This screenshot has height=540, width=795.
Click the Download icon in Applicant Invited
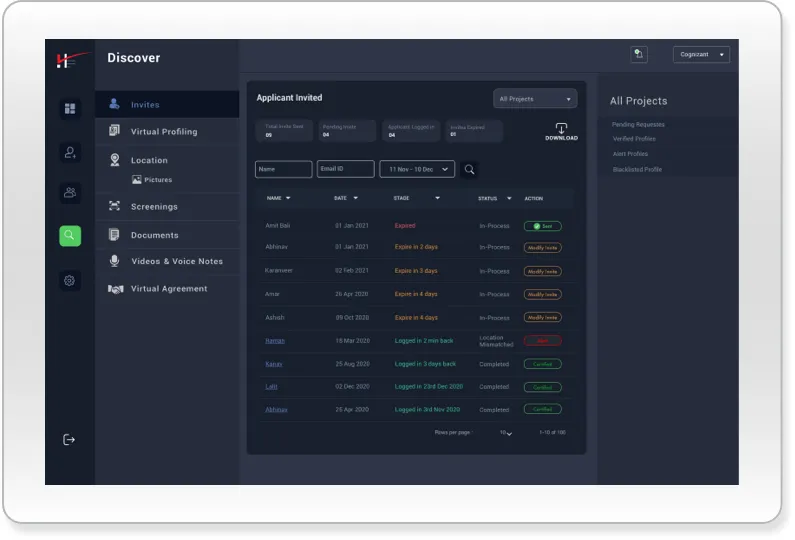[x=561, y=131]
